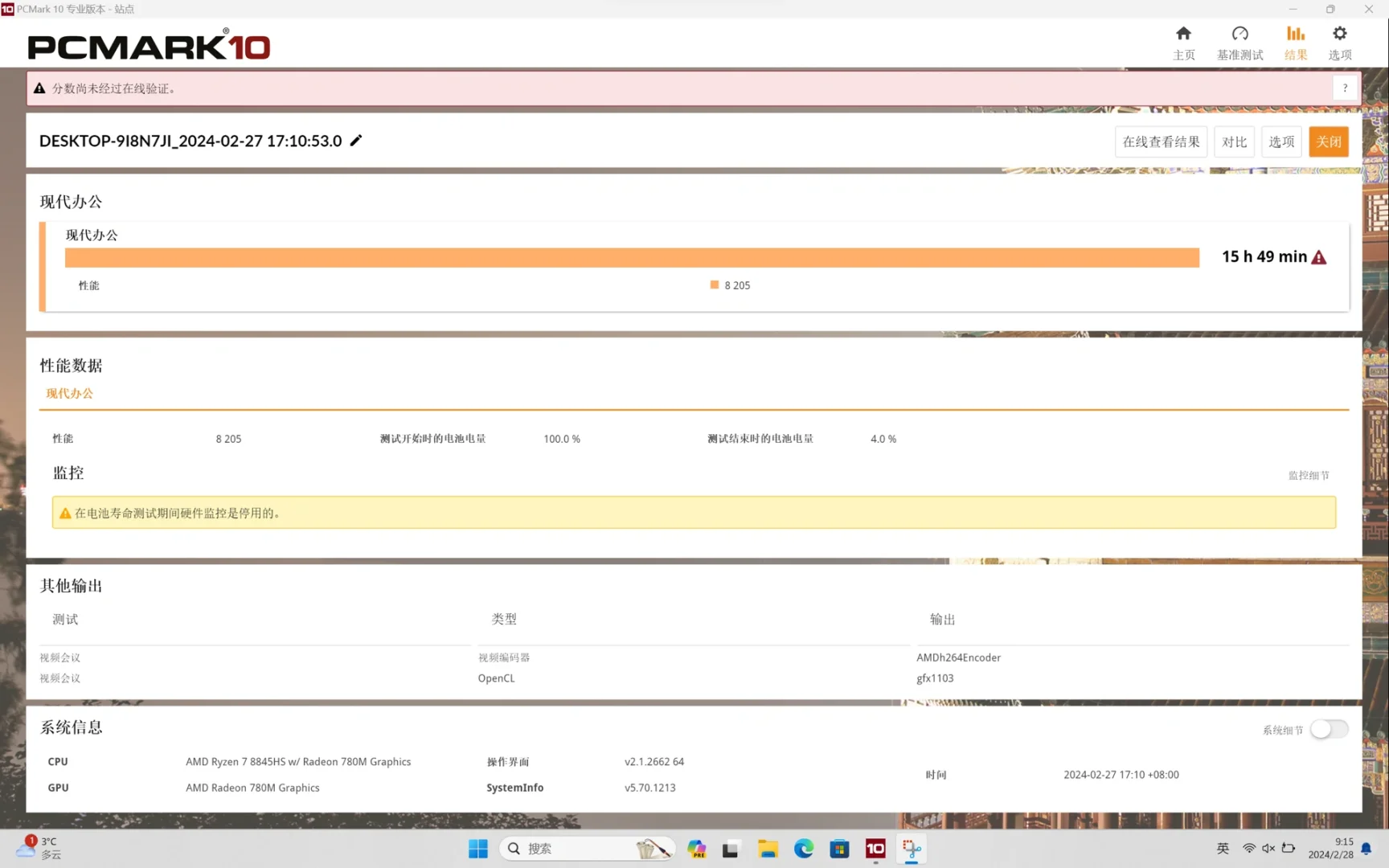
Task: Open the clock showing 9:15 2024/2/28
Action: pyautogui.click(x=1331, y=849)
